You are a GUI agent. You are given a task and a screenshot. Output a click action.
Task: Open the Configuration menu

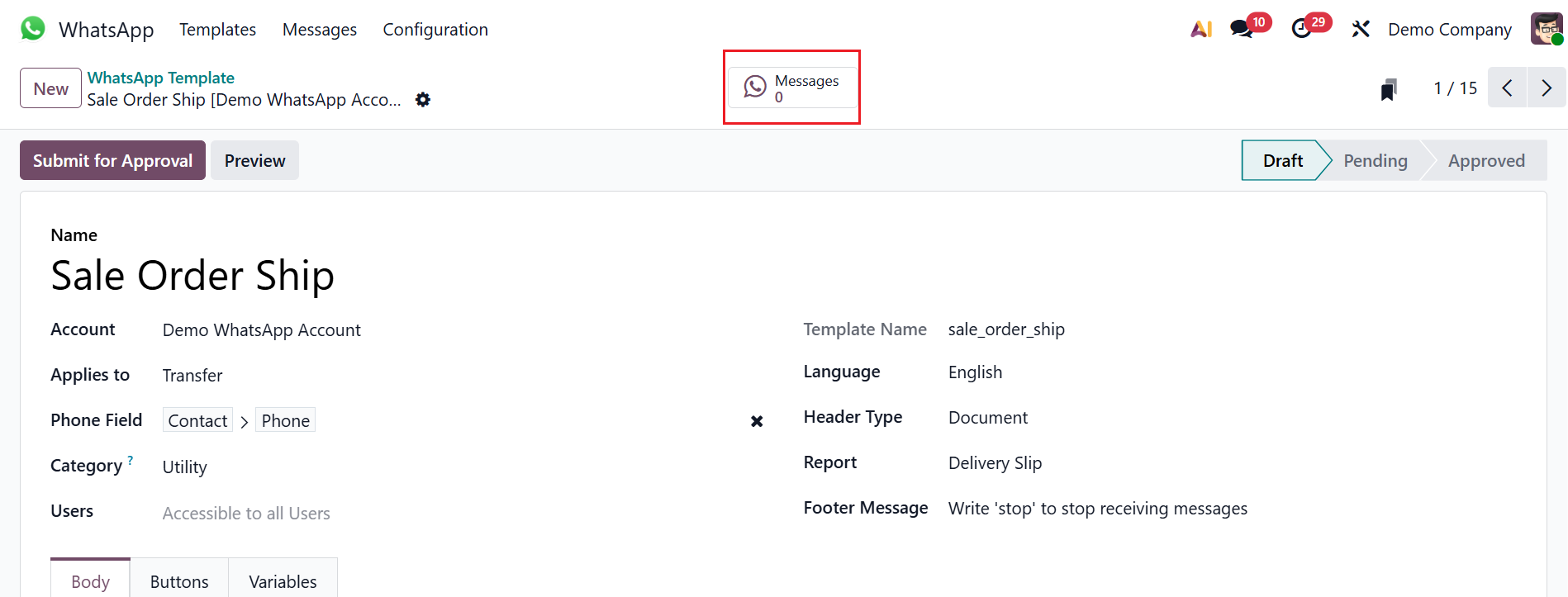435,30
